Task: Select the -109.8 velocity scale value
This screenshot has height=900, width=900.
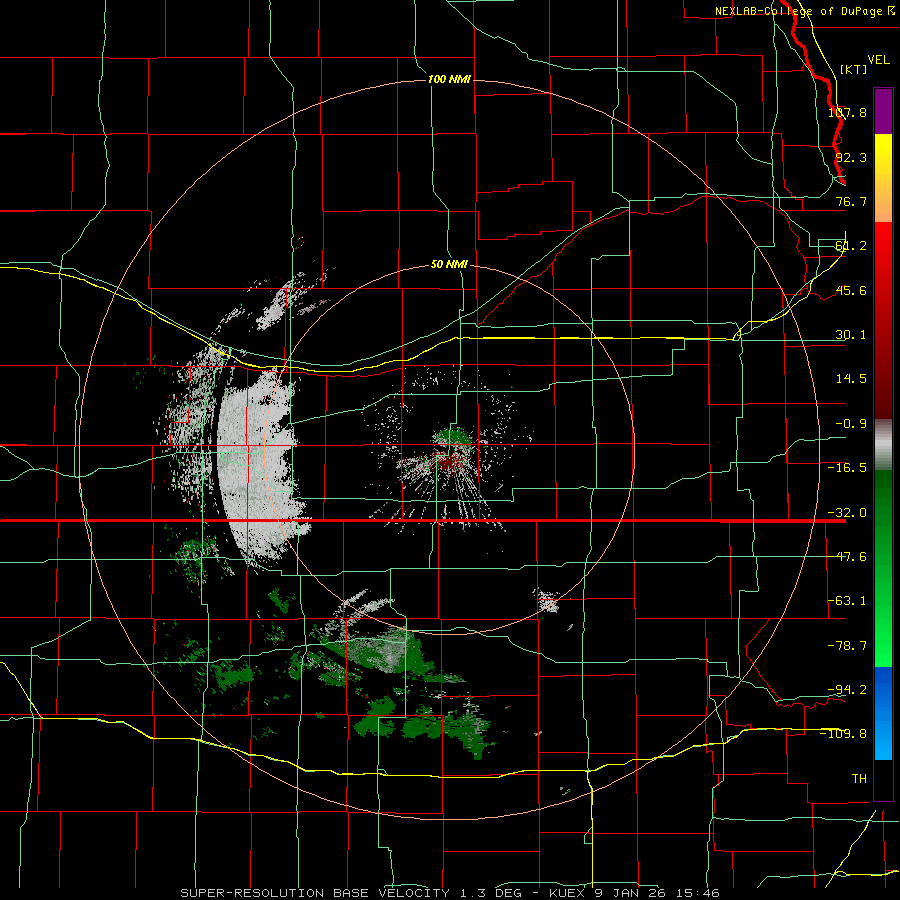Action: [x=844, y=734]
